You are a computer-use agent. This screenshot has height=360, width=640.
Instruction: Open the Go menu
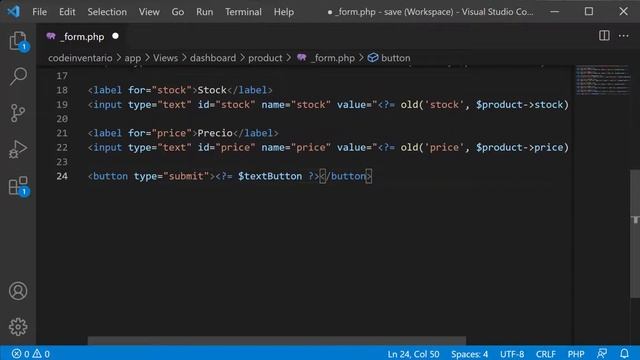[178, 12]
